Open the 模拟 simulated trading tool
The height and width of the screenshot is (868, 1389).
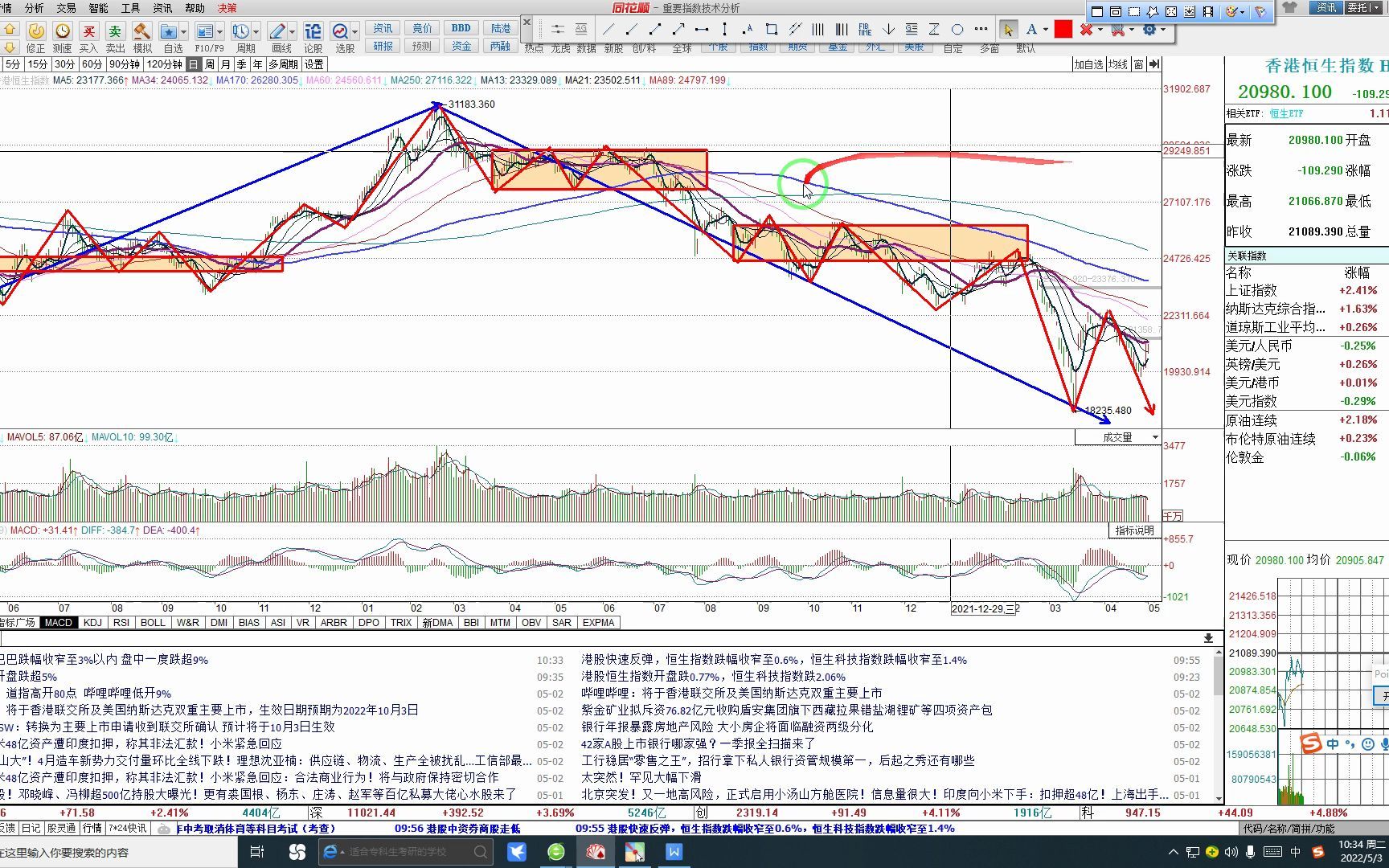(x=142, y=31)
